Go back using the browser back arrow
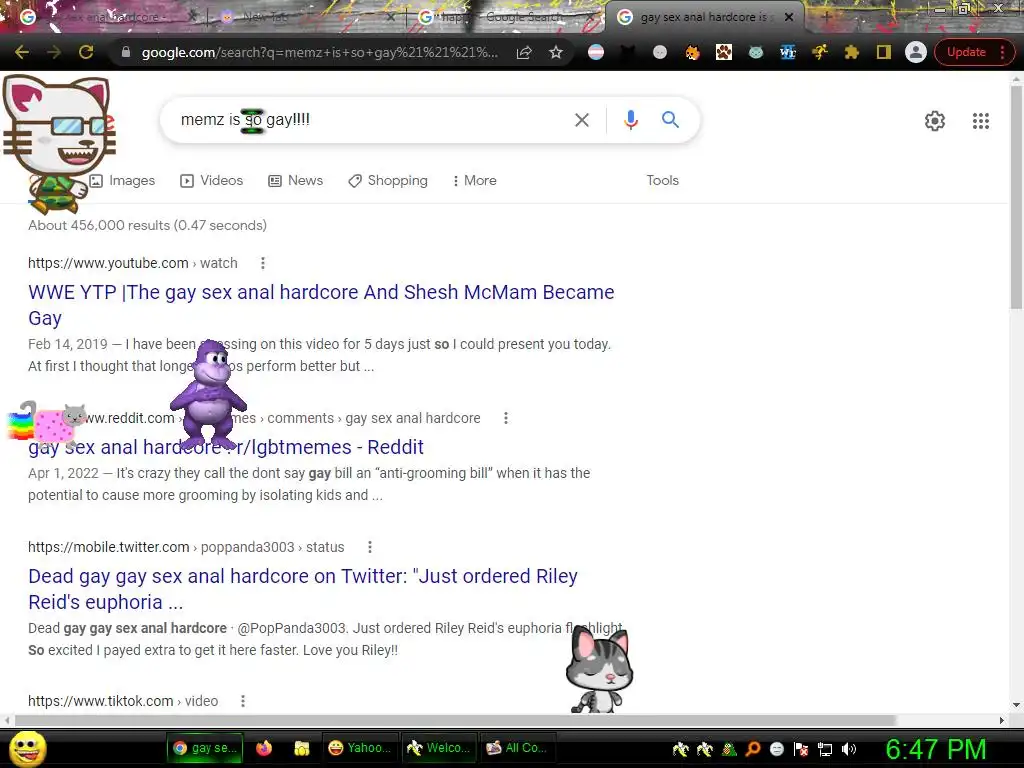The height and width of the screenshot is (768, 1024). [22, 52]
